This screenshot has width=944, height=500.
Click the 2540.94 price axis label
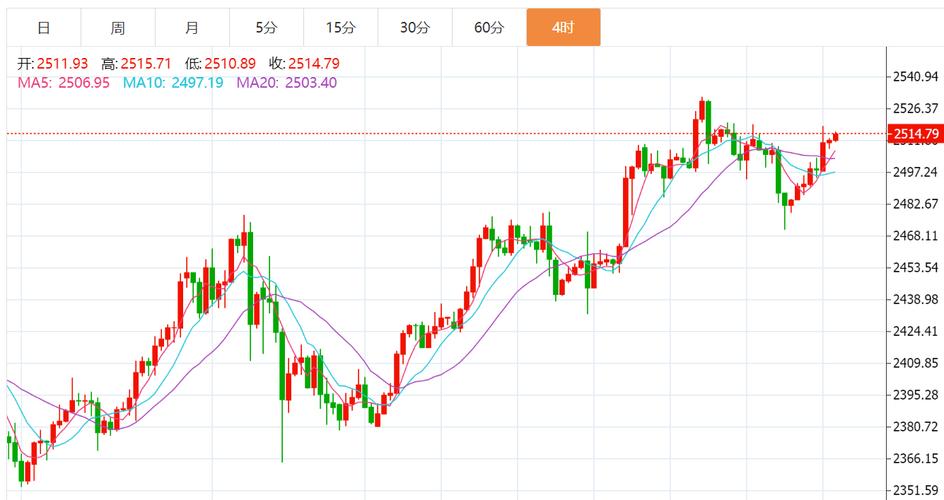pos(915,77)
